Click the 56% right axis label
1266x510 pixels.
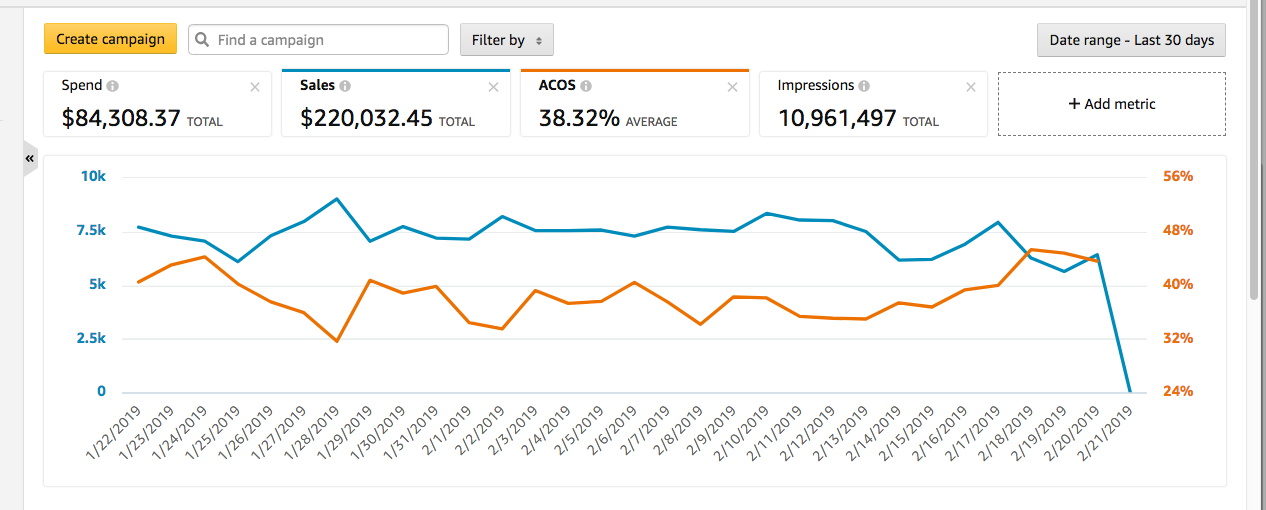(x=1178, y=177)
